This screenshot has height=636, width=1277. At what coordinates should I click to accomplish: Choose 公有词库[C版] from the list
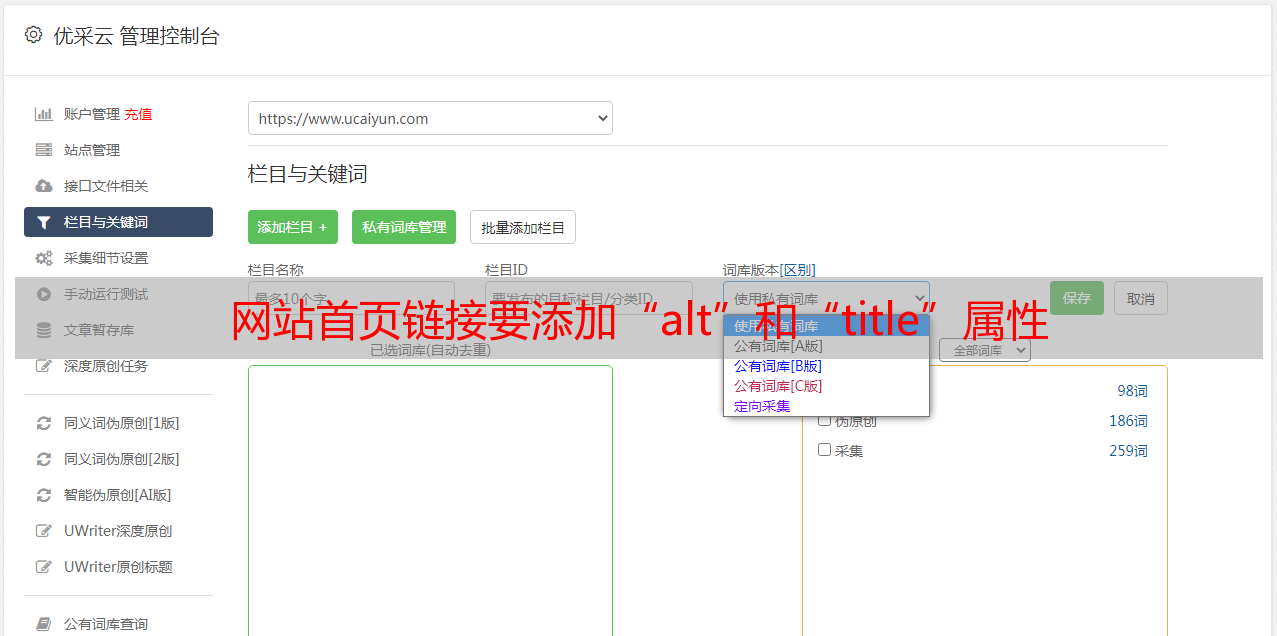826,386
